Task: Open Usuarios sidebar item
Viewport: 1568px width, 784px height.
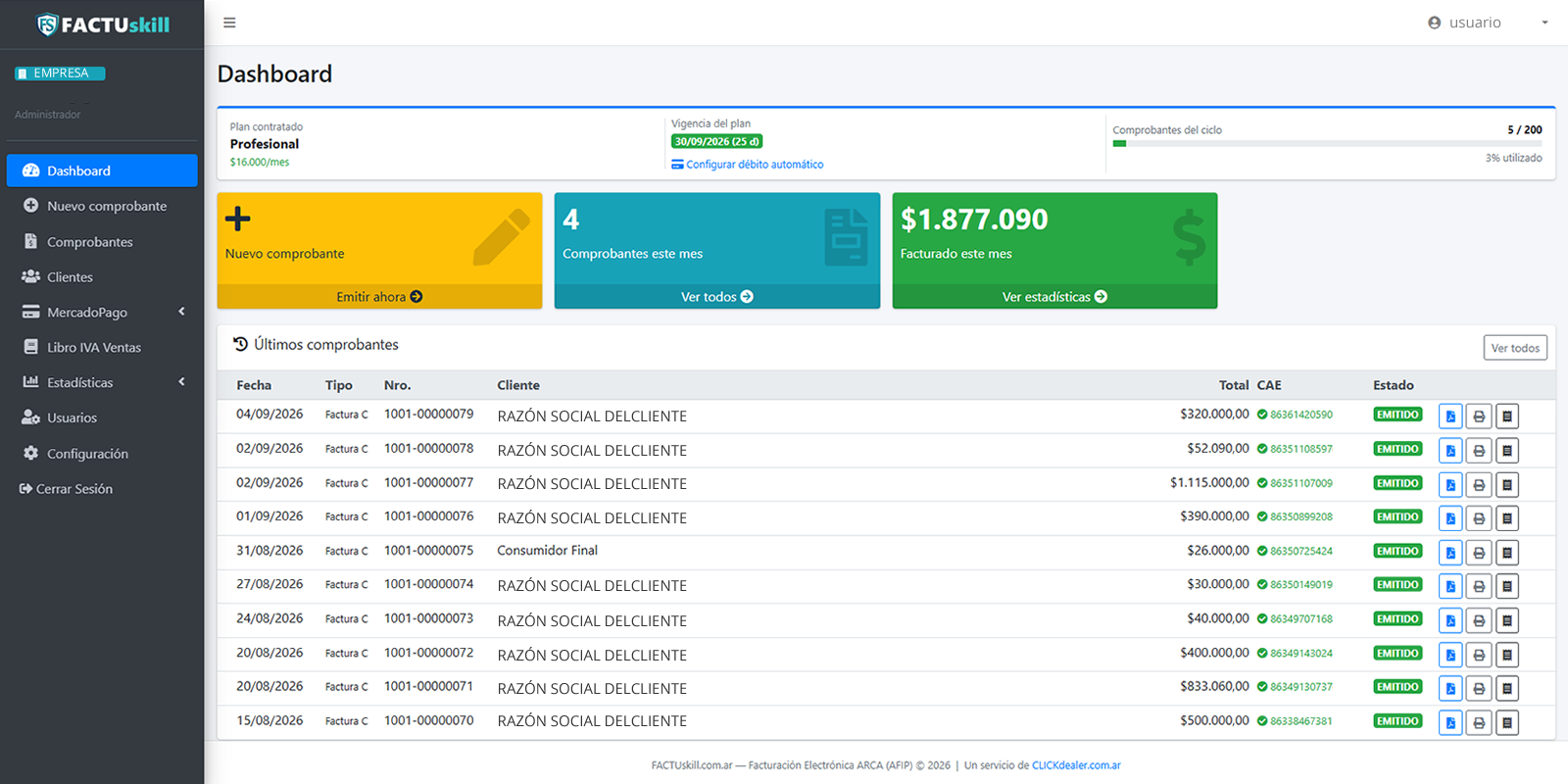Action: tap(102, 417)
